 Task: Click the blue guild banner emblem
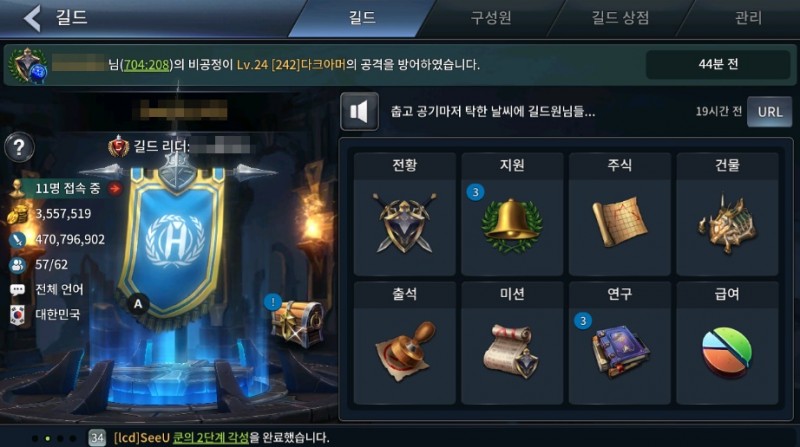[173, 240]
